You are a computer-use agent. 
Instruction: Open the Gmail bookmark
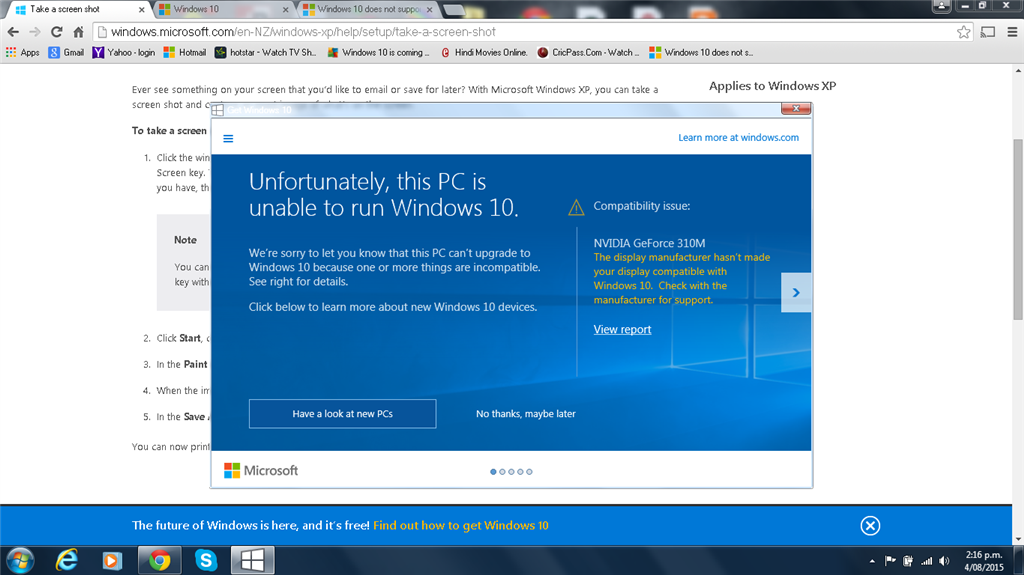point(67,52)
